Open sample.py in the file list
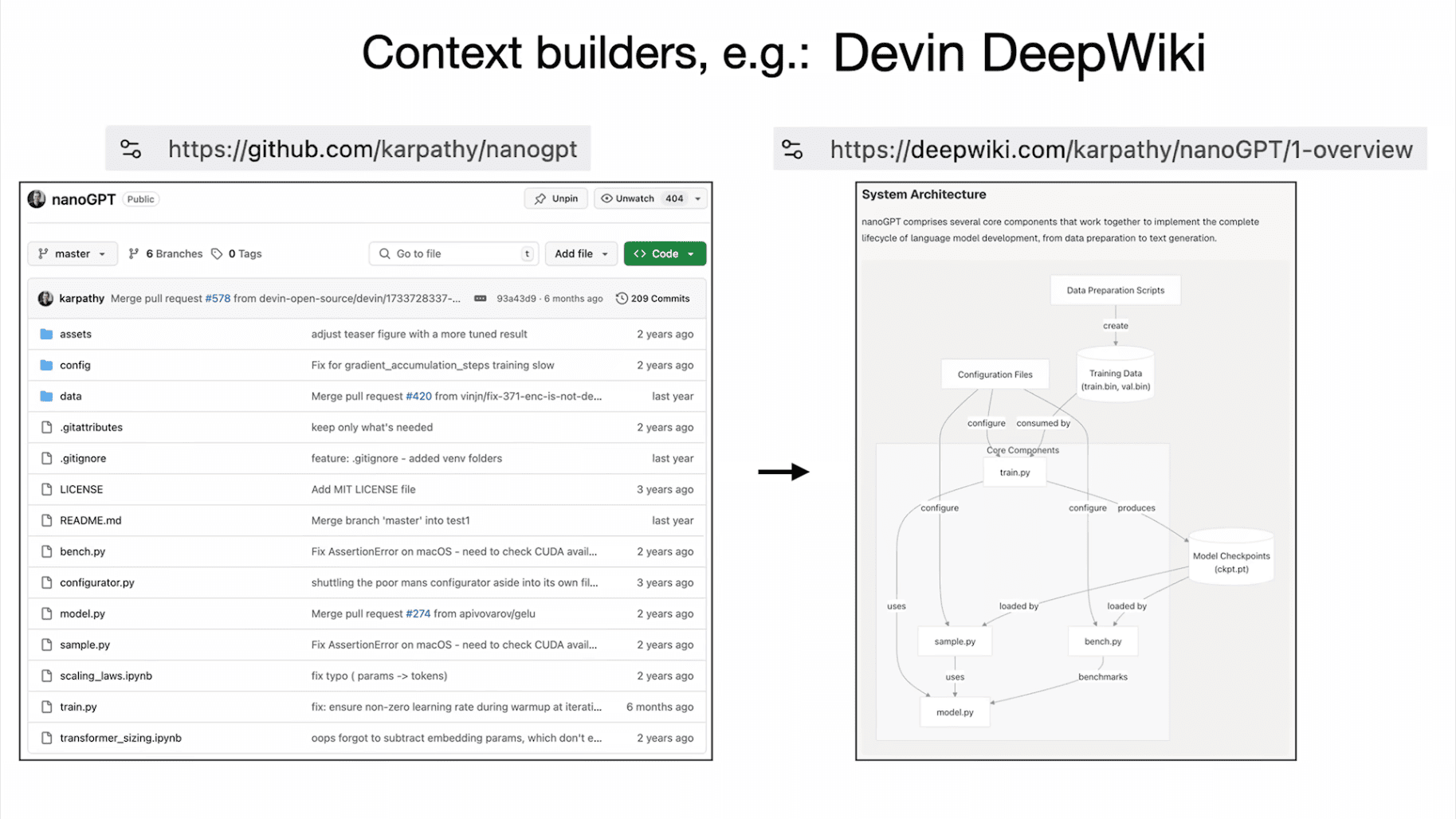1456x819 pixels. pos(85,645)
